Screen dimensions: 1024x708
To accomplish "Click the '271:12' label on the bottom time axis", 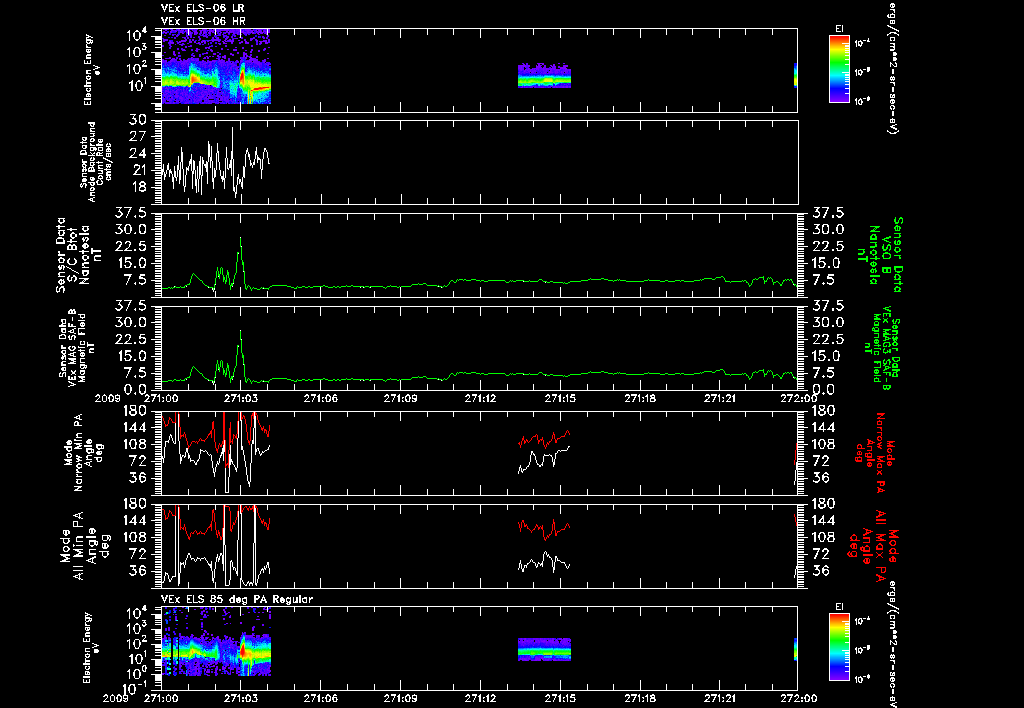I will [x=481, y=698].
